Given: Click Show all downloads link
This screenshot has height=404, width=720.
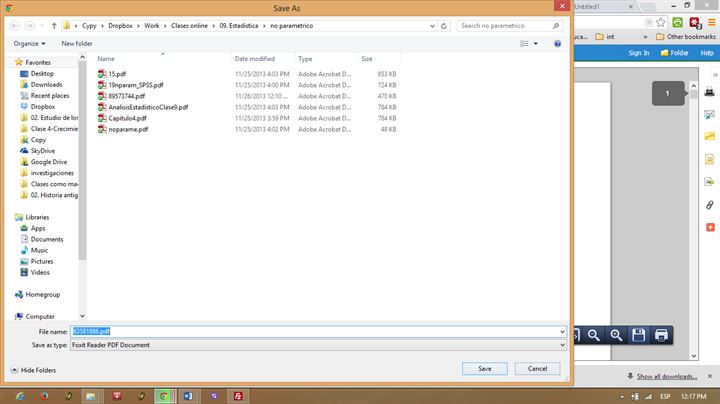Looking at the screenshot, I should point(667,376).
